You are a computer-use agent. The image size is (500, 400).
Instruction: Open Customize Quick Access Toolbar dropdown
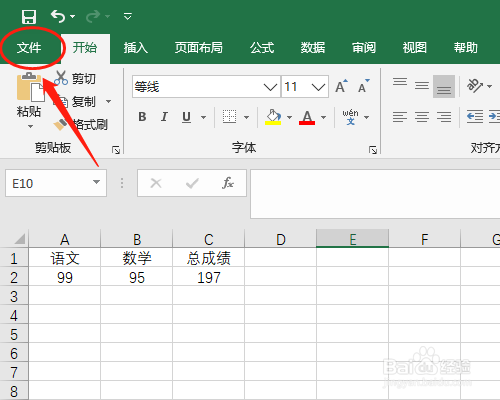click(127, 16)
